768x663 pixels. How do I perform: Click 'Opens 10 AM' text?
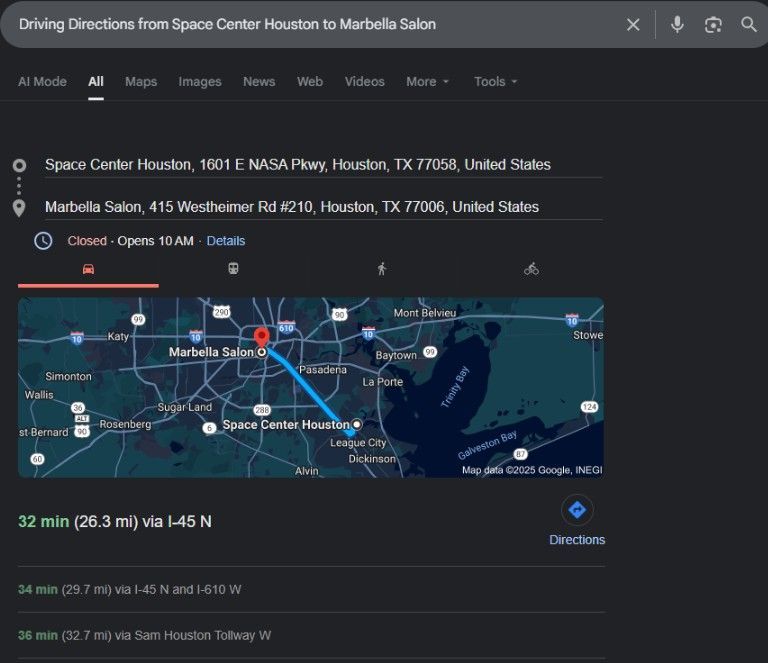pyautogui.click(x=155, y=241)
